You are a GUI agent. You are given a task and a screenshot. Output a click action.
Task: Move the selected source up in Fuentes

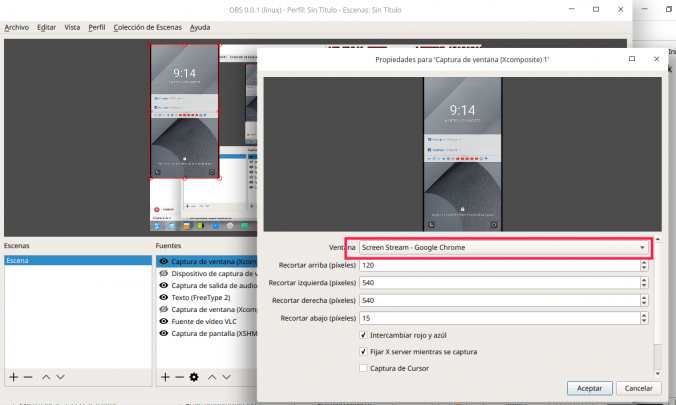coord(211,377)
